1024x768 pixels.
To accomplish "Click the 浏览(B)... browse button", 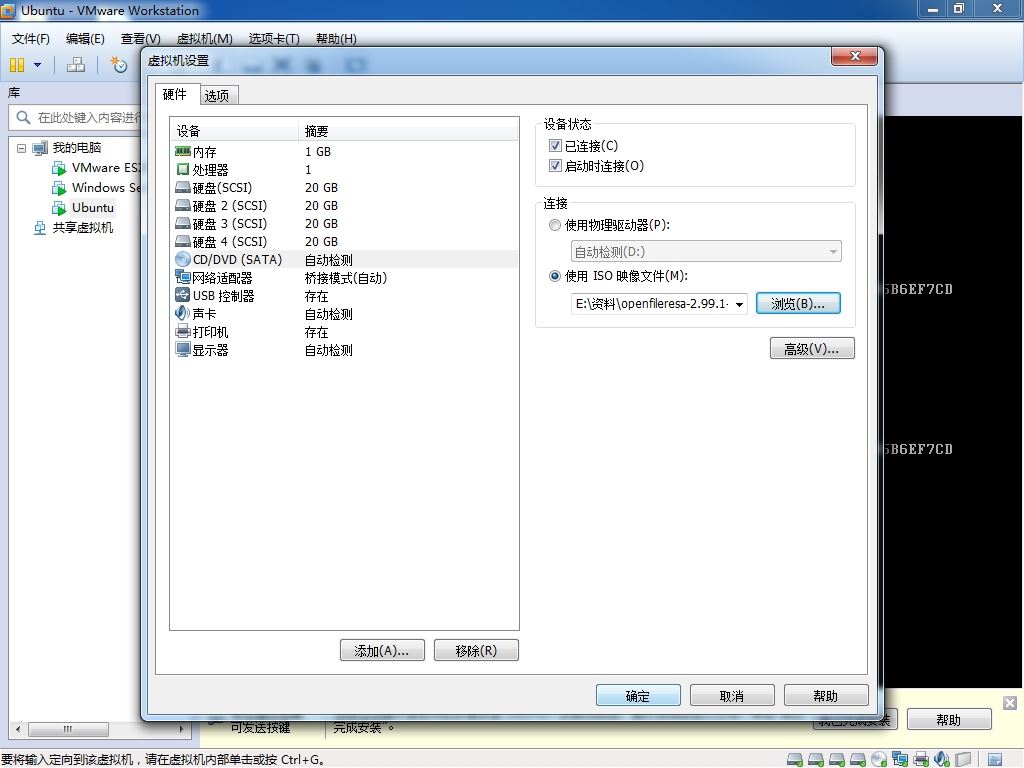I will point(798,304).
